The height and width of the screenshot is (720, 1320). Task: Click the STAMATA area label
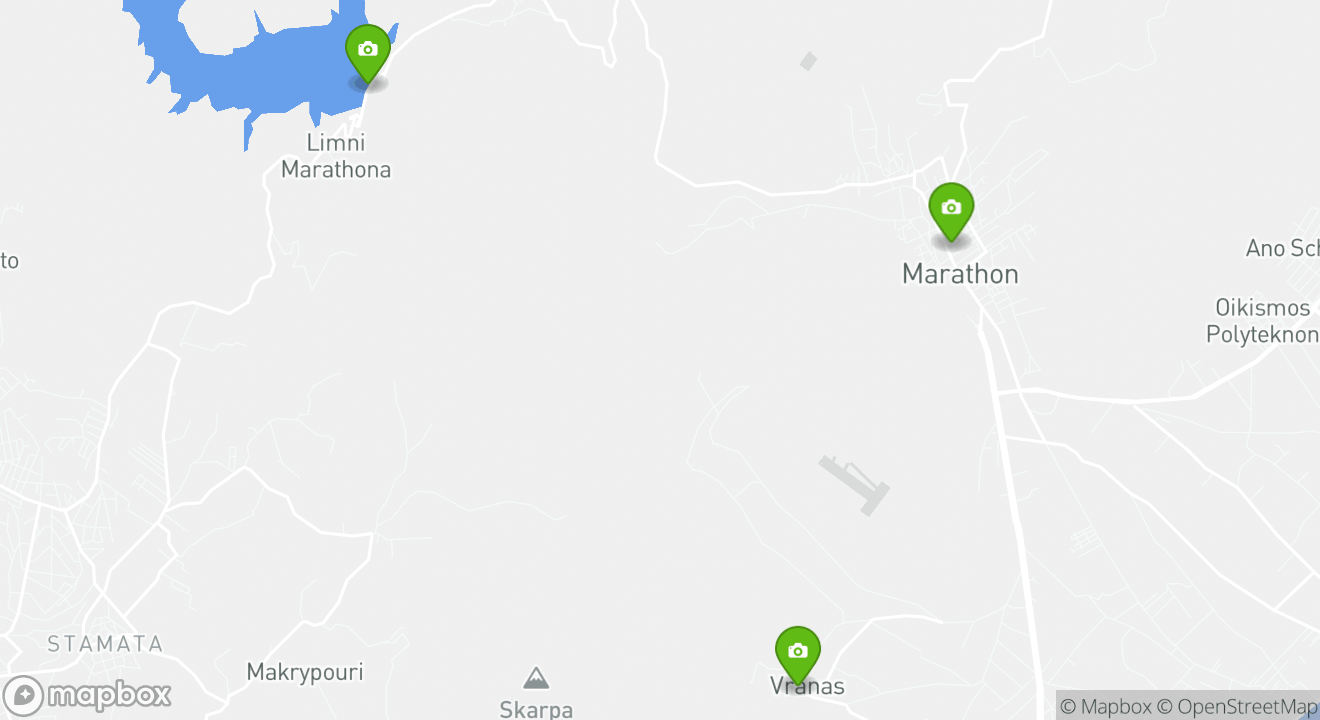tap(105, 644)
